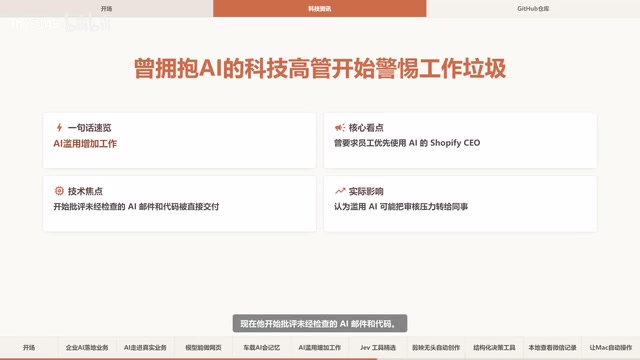Select the 模型能做网页 chapter
The image size is (640, 360).
click(x=203, y=347)
